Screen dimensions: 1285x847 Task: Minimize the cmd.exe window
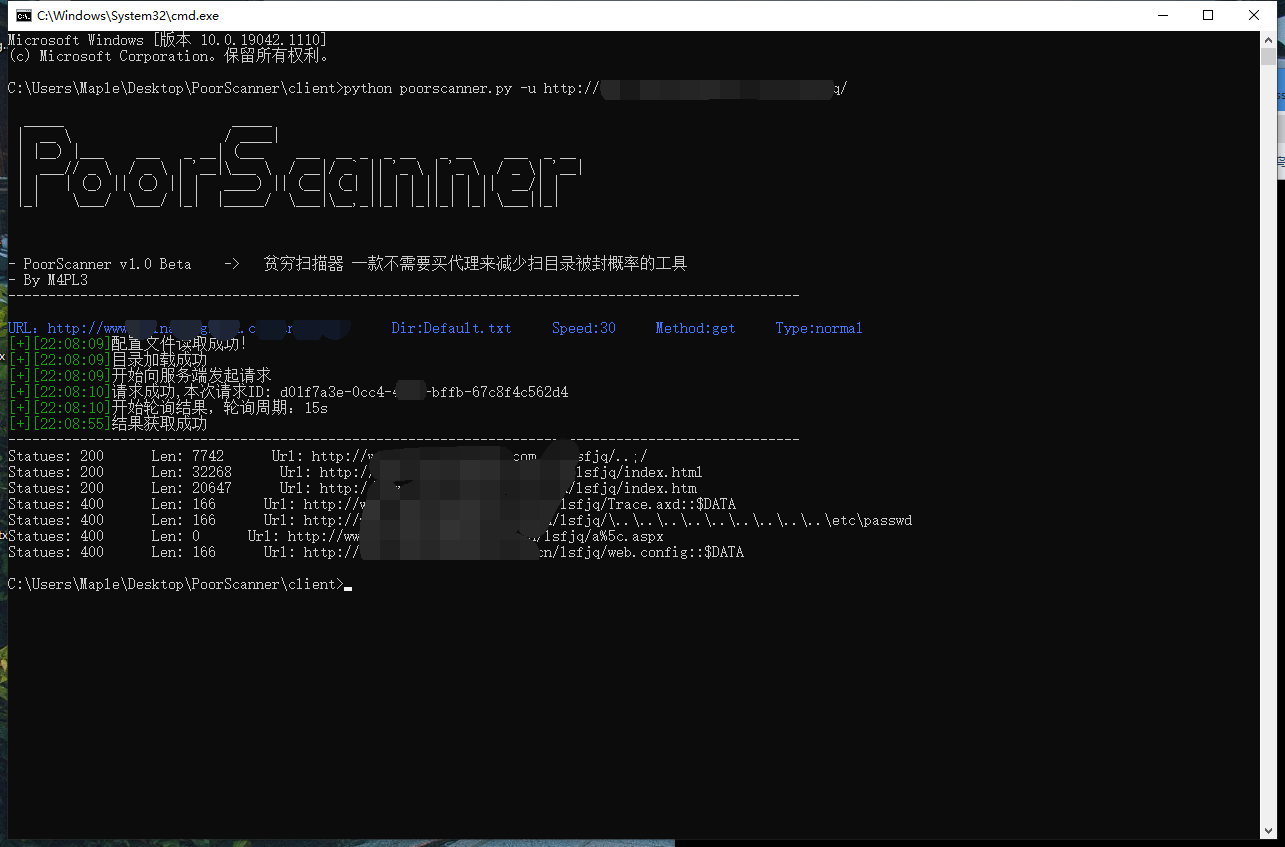pos(1162,15)
